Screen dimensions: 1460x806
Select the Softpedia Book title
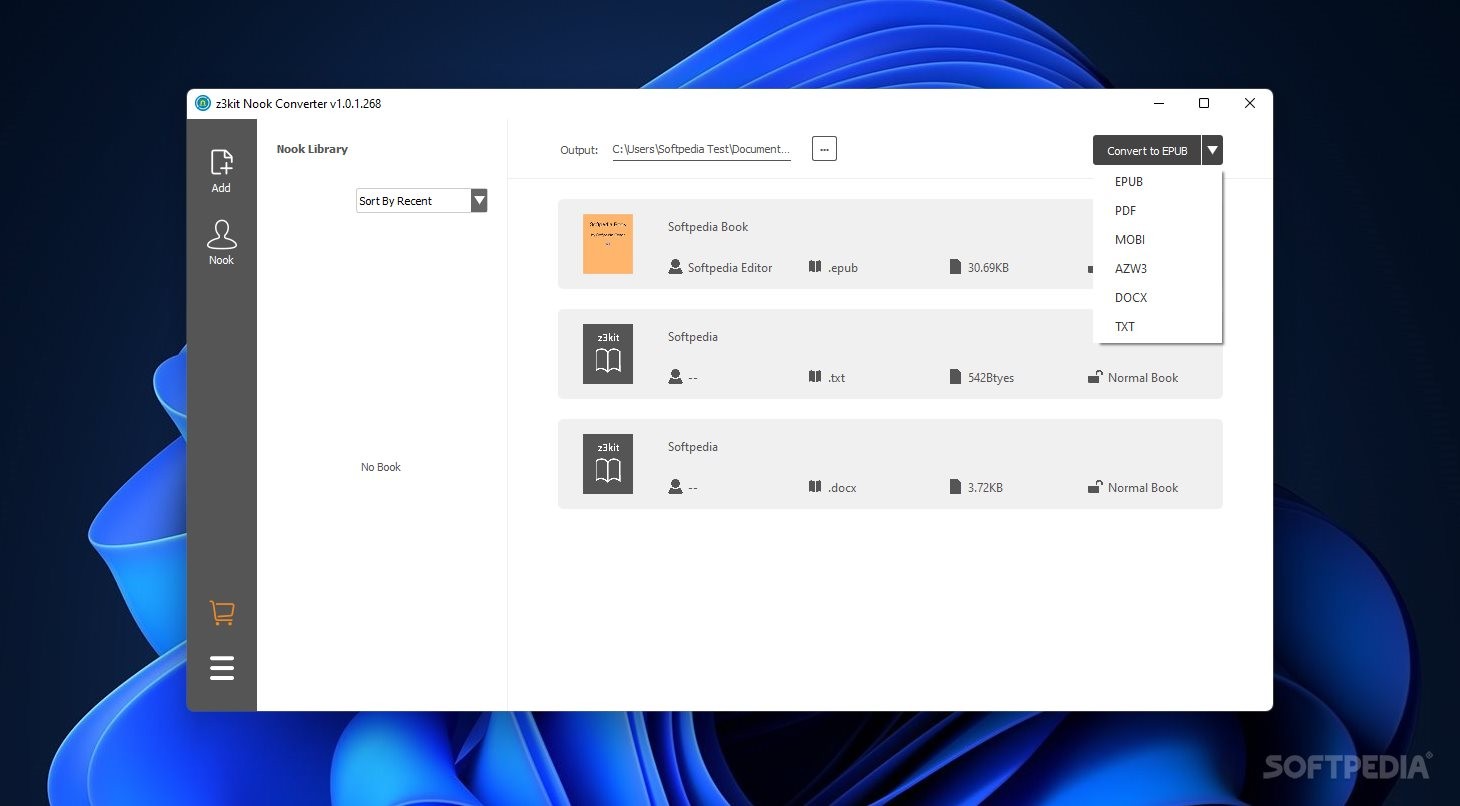[708, 227]
